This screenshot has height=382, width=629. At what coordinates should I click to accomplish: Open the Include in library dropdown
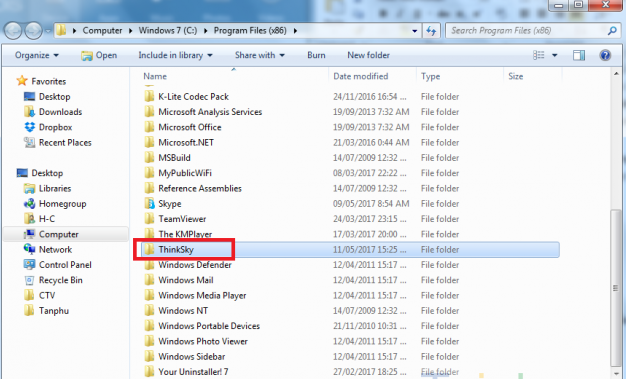pyautogui.click(x=175, y=55)
